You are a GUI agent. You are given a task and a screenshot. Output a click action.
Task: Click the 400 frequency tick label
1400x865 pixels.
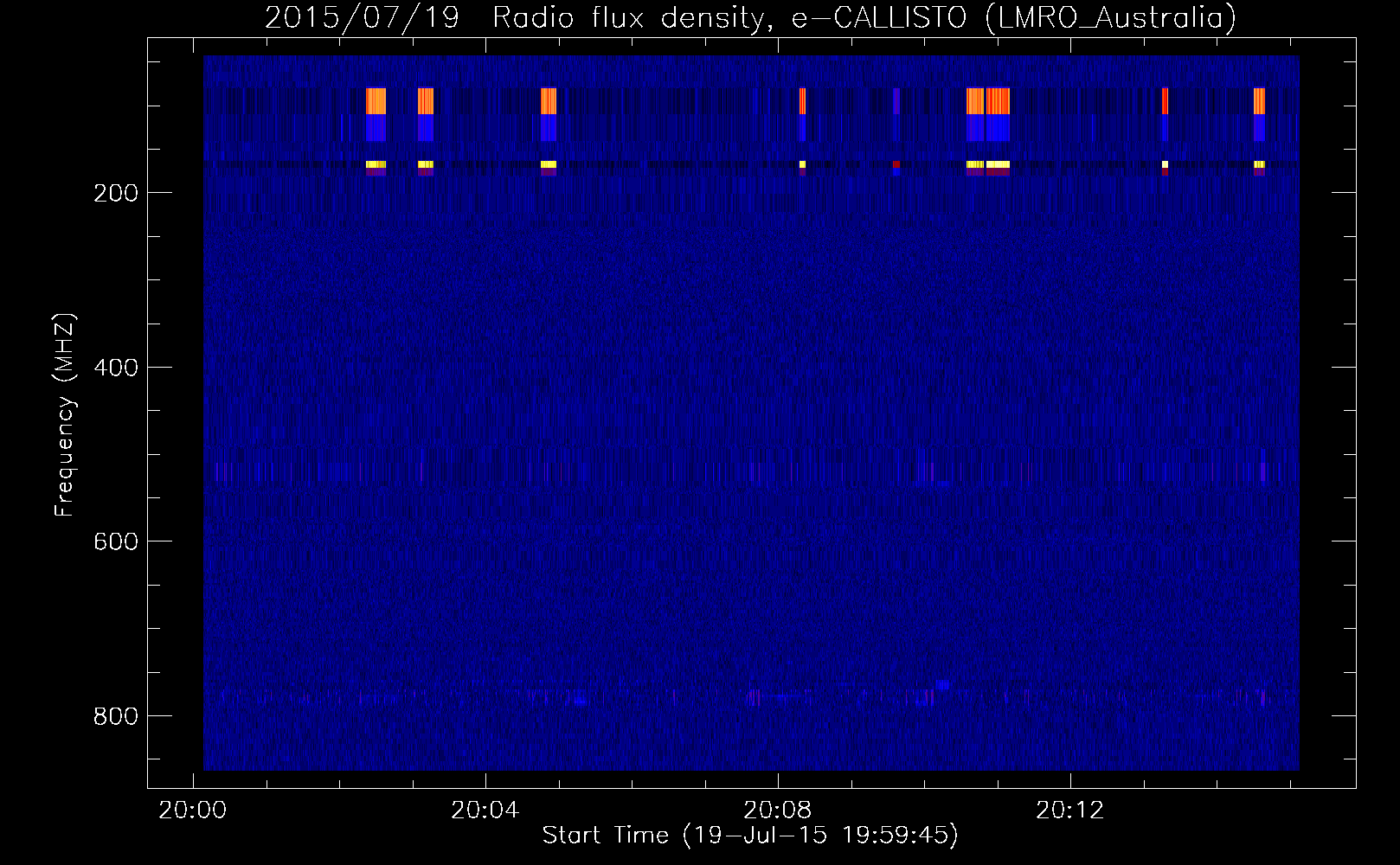[116, 368]
